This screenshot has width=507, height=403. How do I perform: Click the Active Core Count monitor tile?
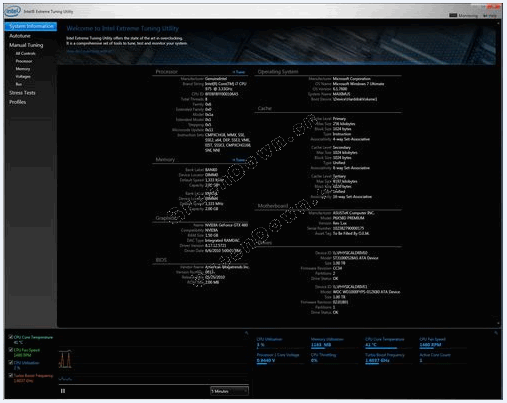pos(442,358)
